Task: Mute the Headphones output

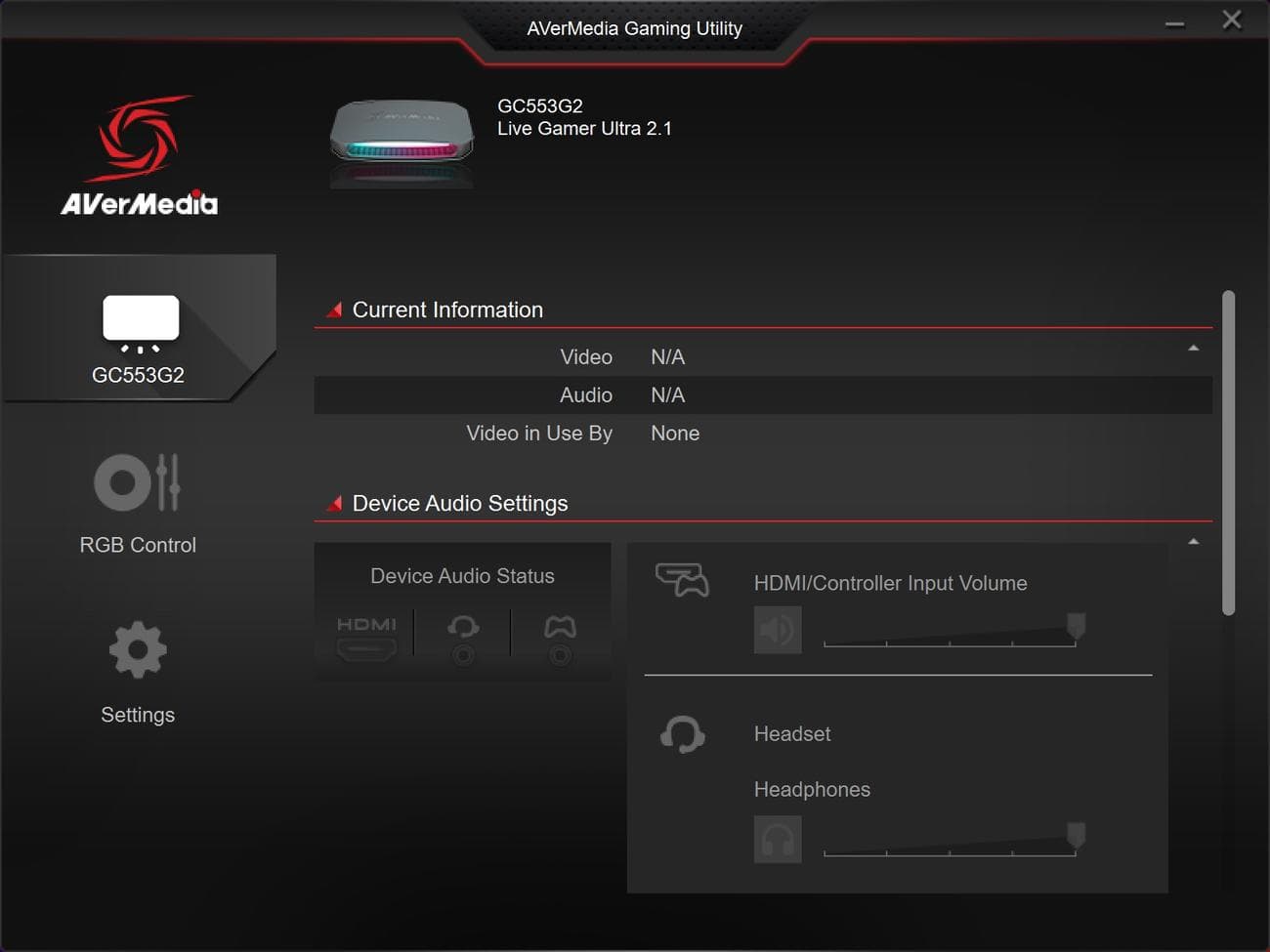Action: click(x=778, y=839)
